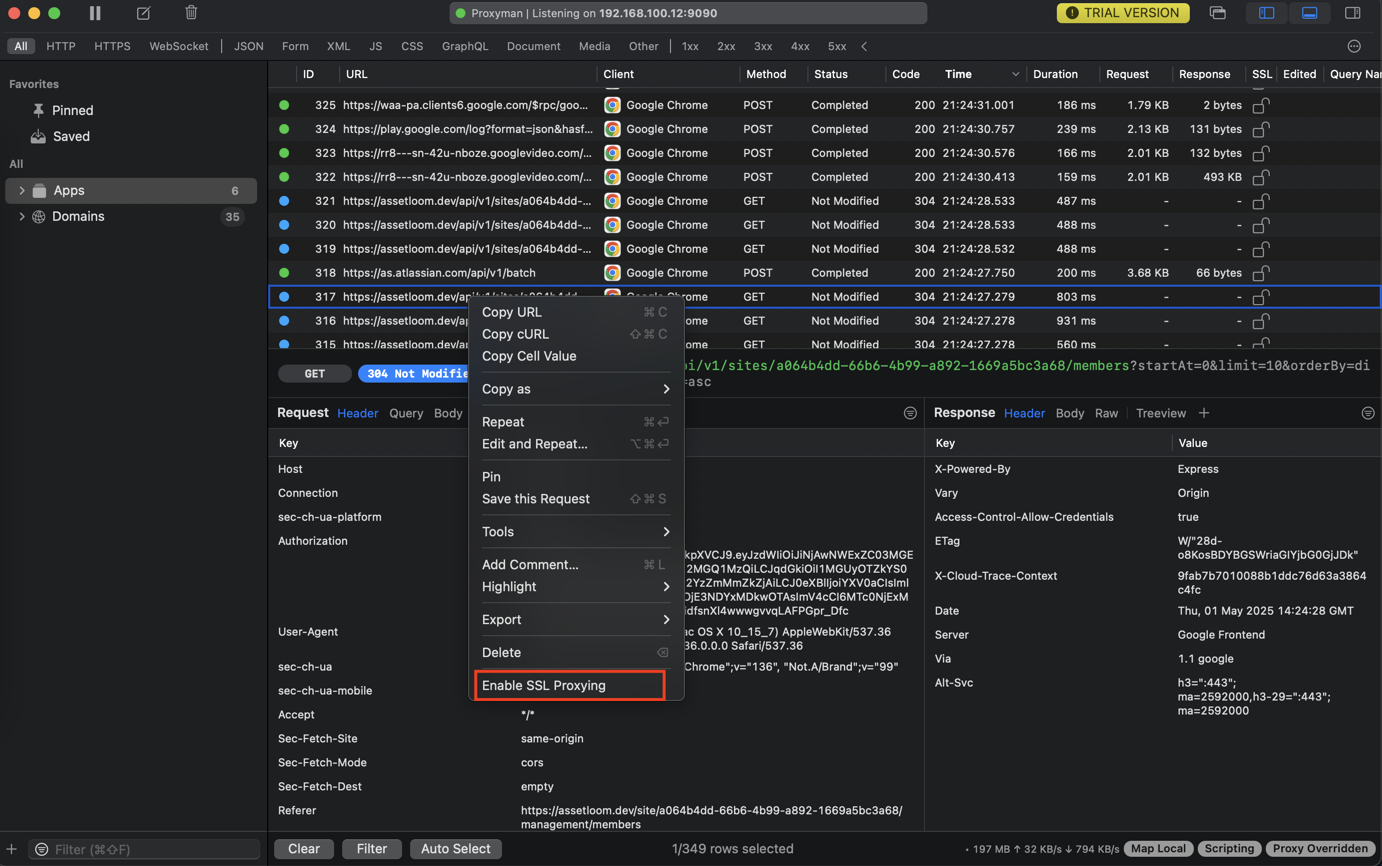Click the Pinned pin icon in Favorites
The width and height of the screenshot is (1382, 866).
point(38,110)
